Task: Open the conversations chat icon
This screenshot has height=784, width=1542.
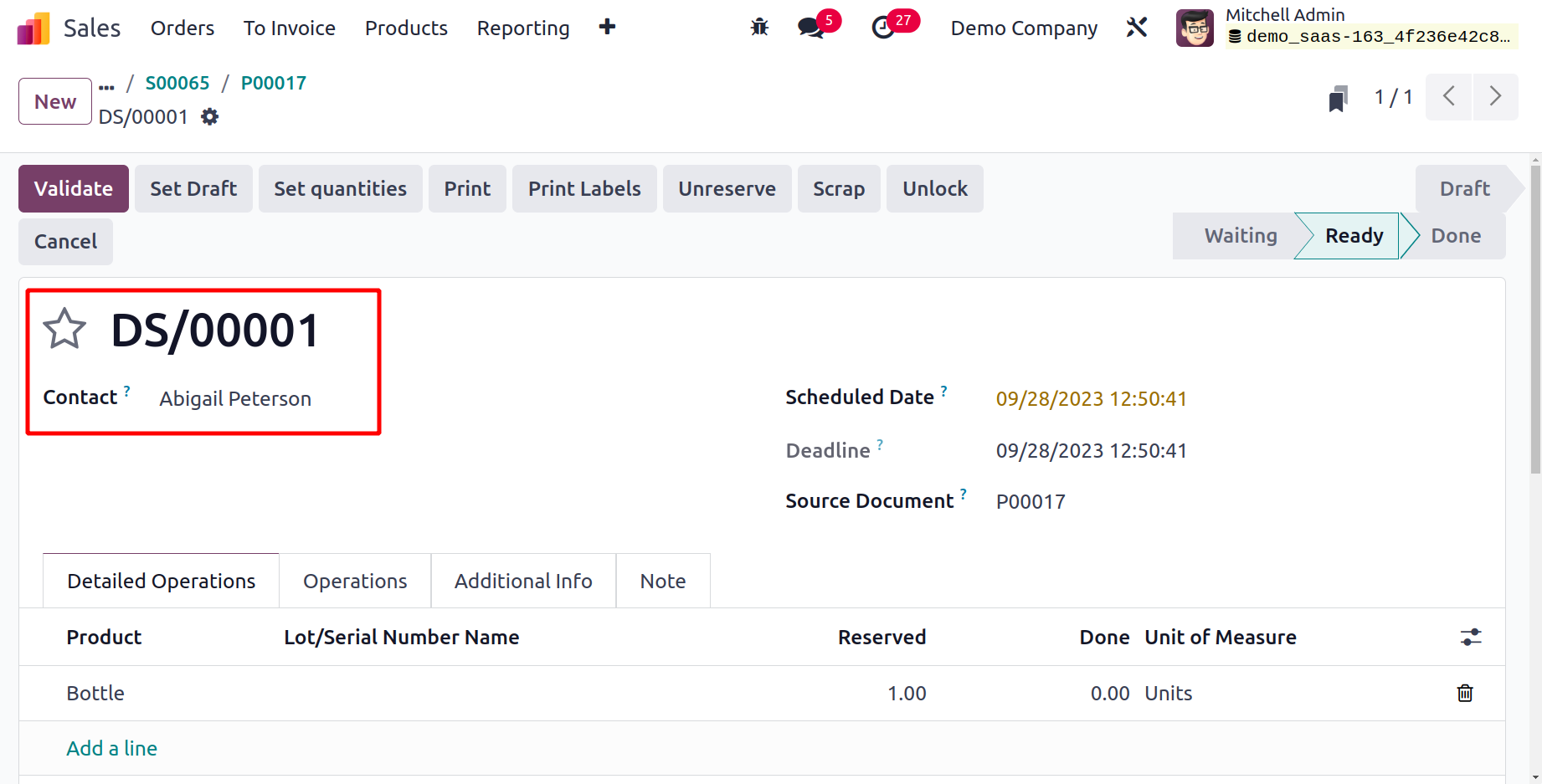Action: click(810, 28)
